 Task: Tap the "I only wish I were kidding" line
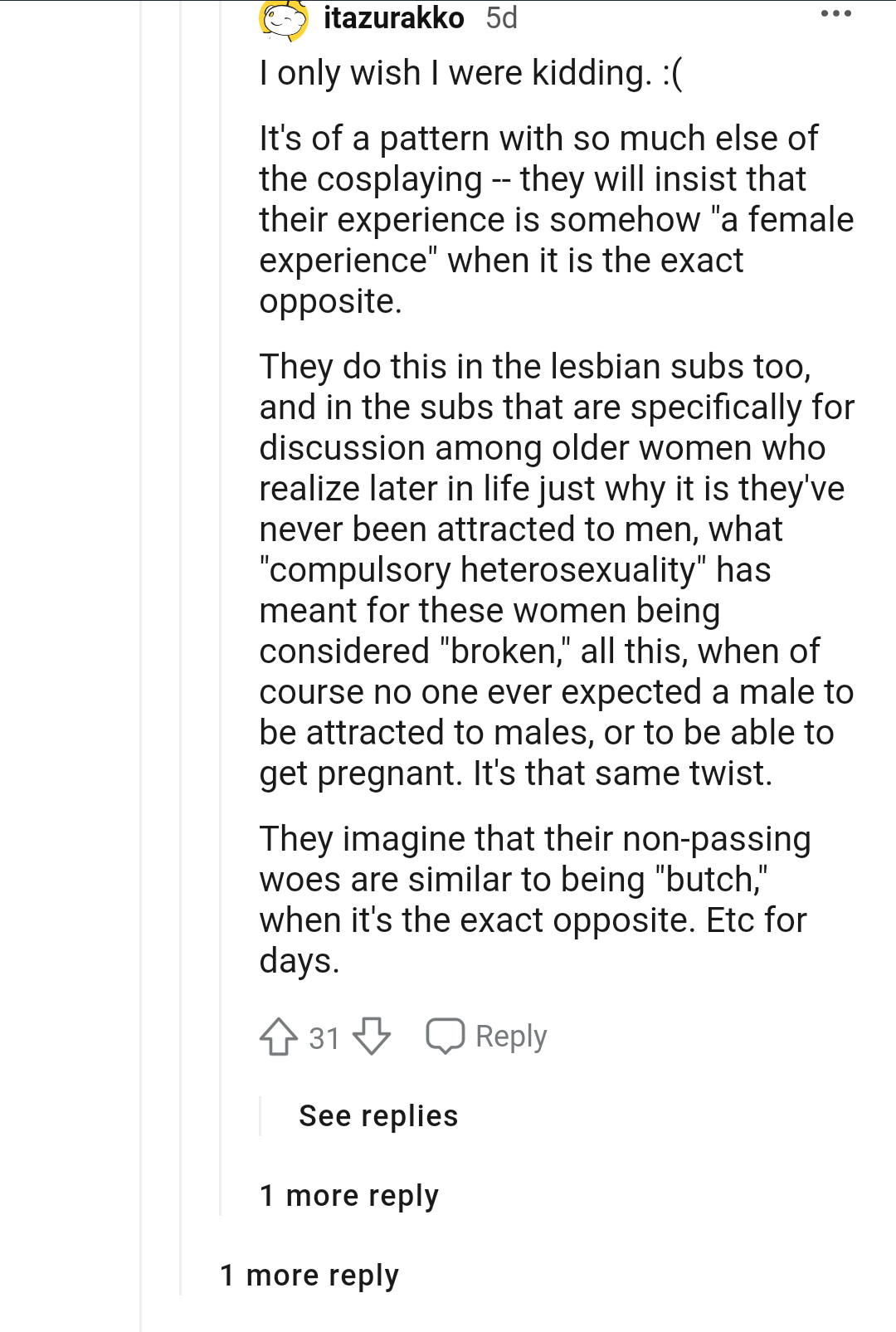pos(470,73)
